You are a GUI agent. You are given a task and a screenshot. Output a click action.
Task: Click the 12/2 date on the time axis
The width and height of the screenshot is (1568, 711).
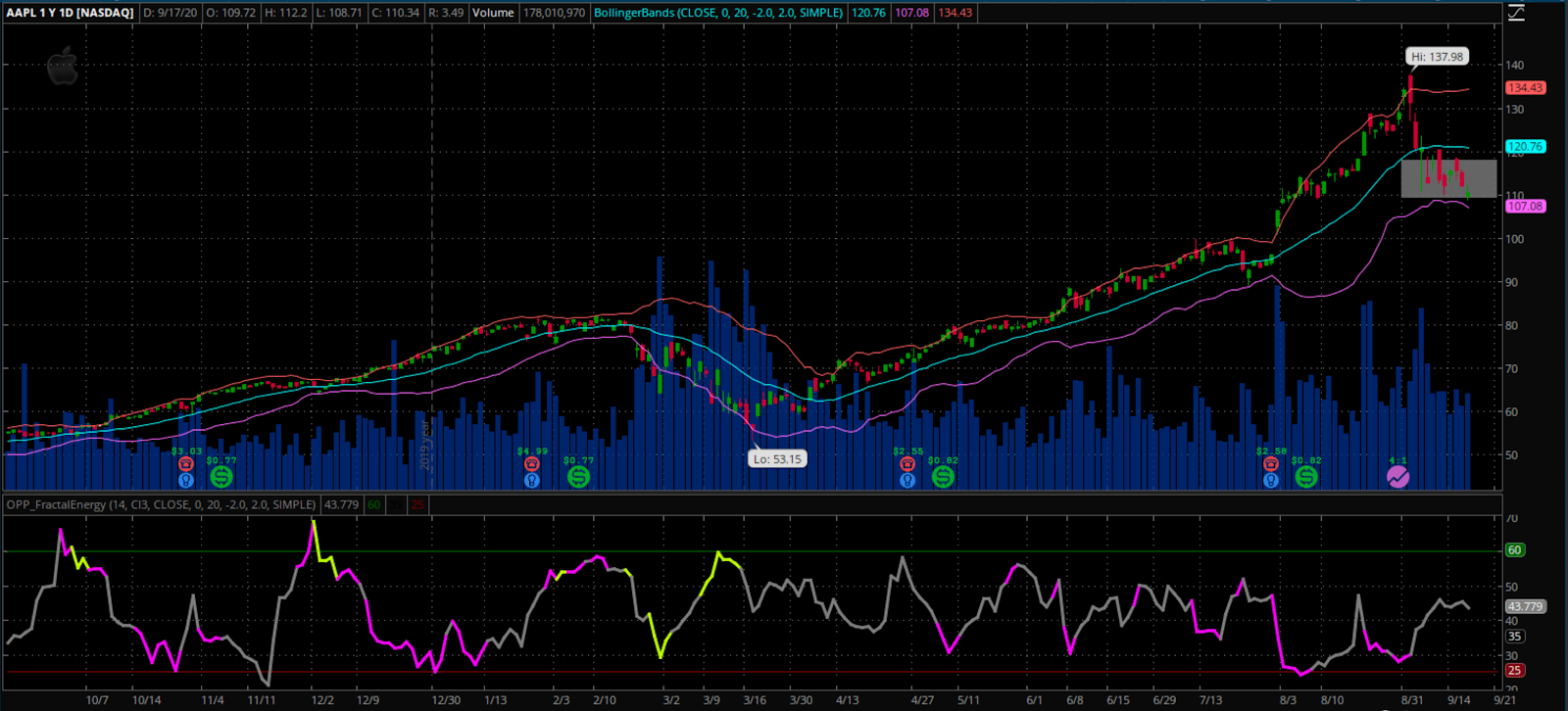point(322,700)
